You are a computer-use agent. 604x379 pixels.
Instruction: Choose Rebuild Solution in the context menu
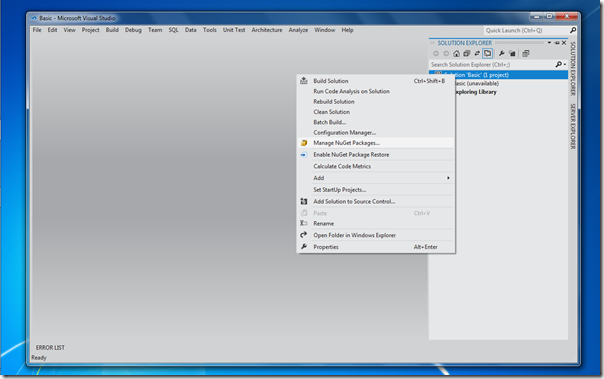point(376,102)
